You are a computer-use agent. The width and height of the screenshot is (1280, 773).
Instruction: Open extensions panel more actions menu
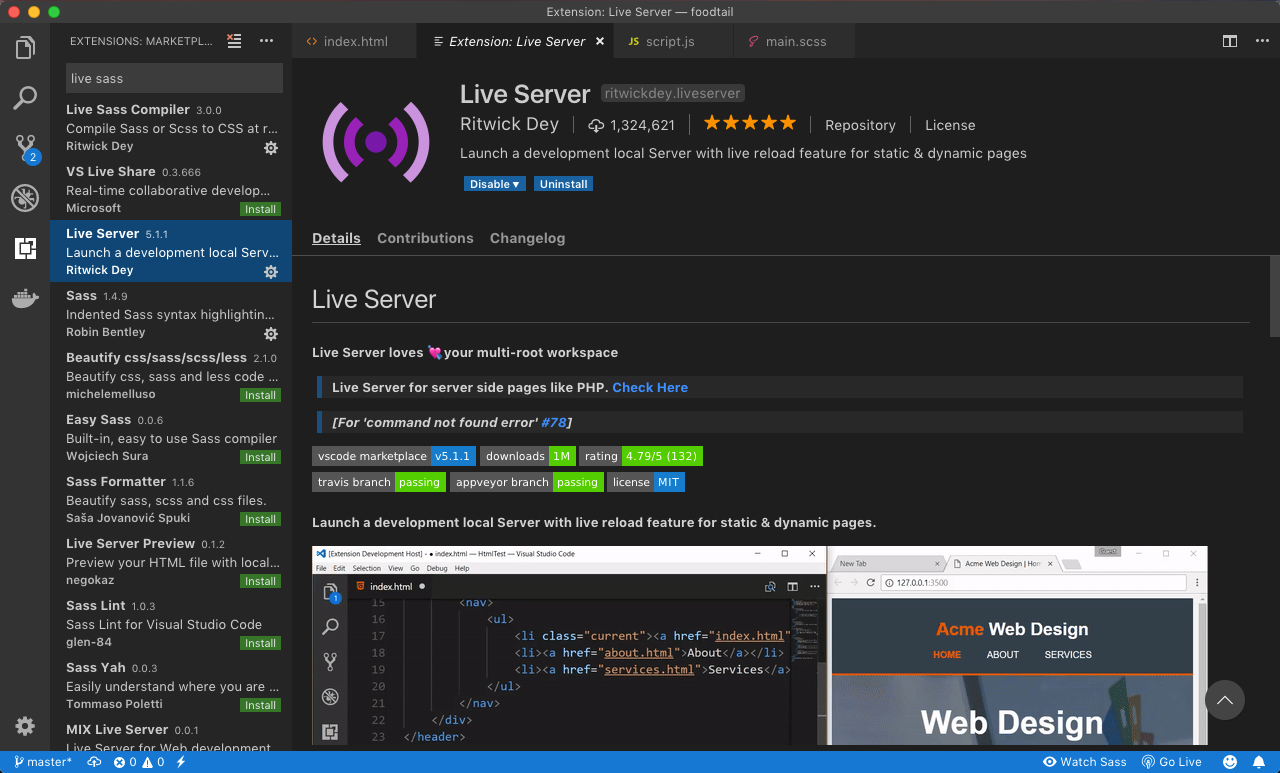(x=266, y=41)
